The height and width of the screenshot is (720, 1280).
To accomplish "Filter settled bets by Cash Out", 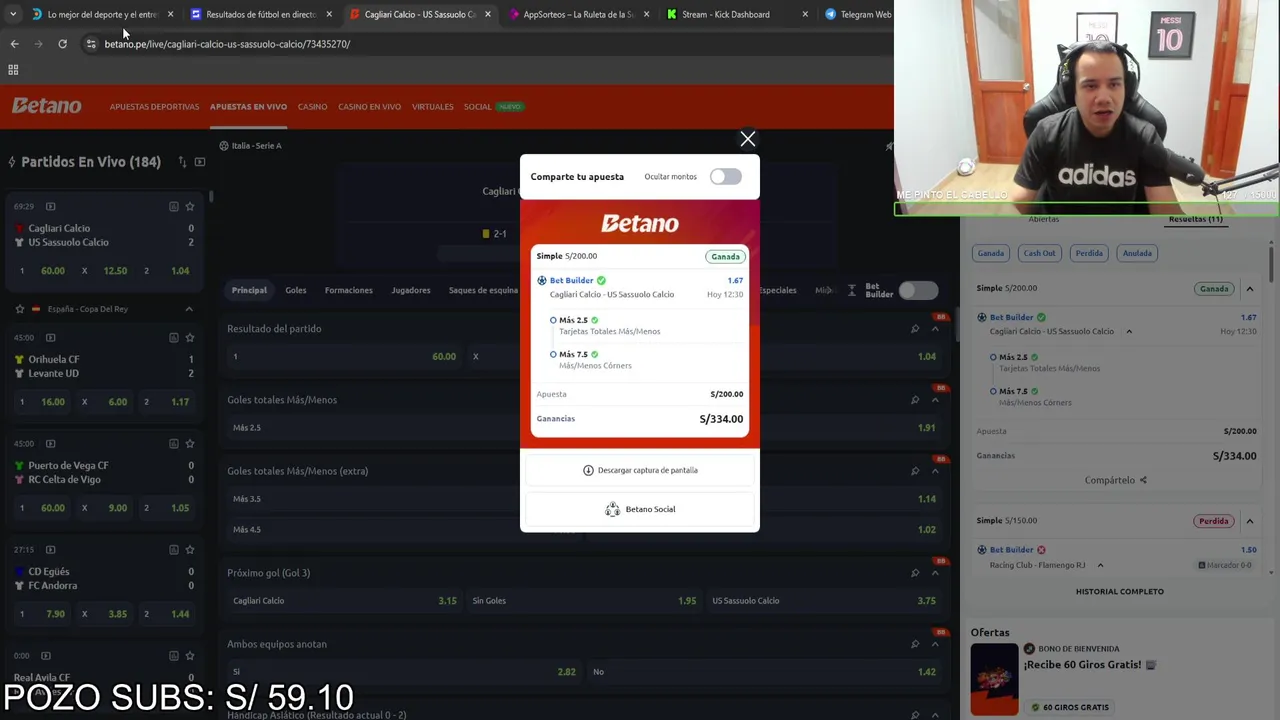I will point(1039,253).
